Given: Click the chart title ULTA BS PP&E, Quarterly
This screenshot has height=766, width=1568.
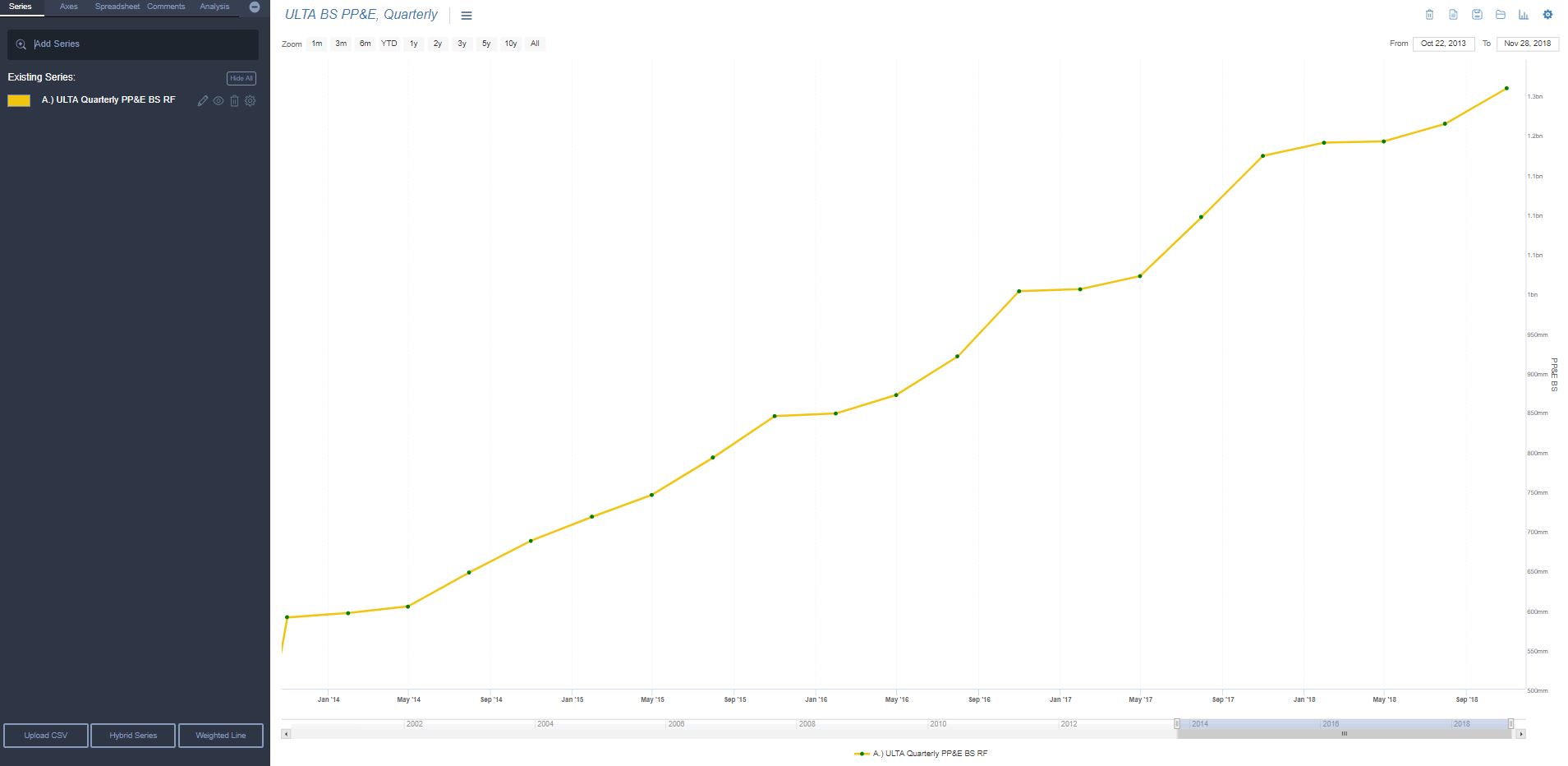Looking at the screenshot, I should coord(361,15).
